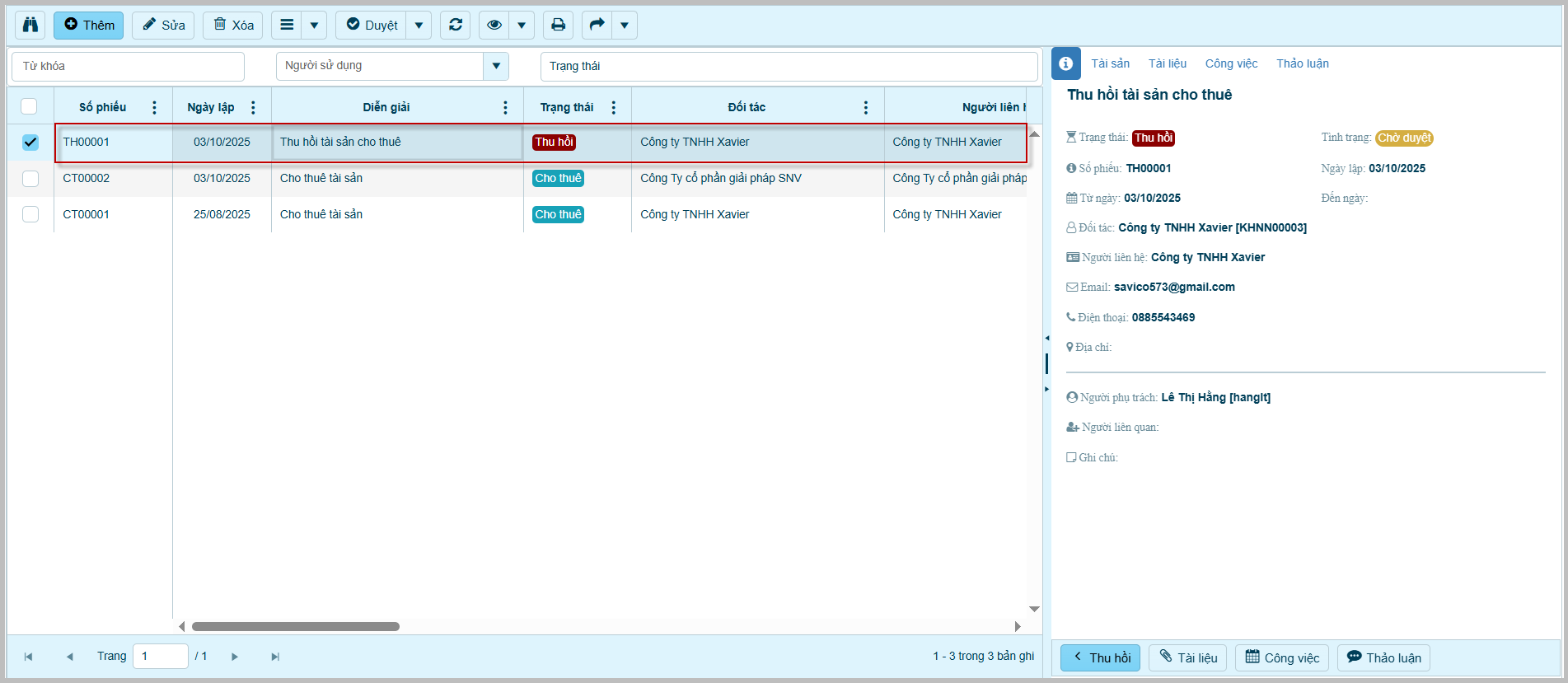Open the Thảo luận tab
The width and height of the screenshot is (1568, 683).
pos(1302,63)
